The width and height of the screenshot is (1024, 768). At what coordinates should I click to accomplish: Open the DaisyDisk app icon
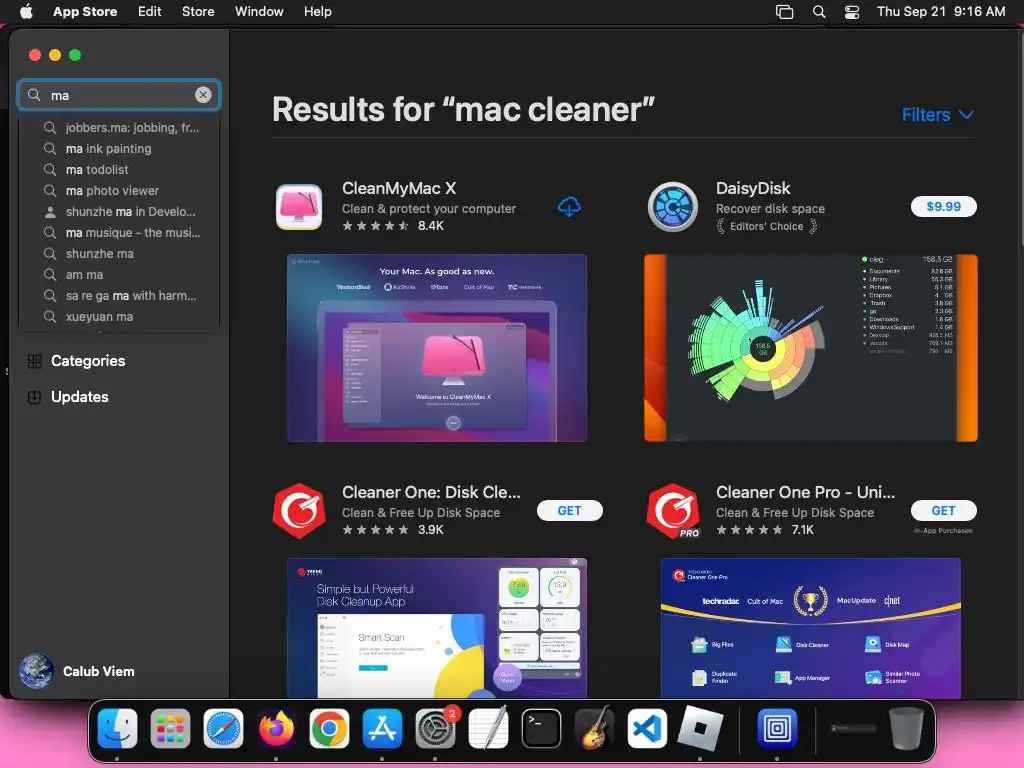[x=673, y=207]
